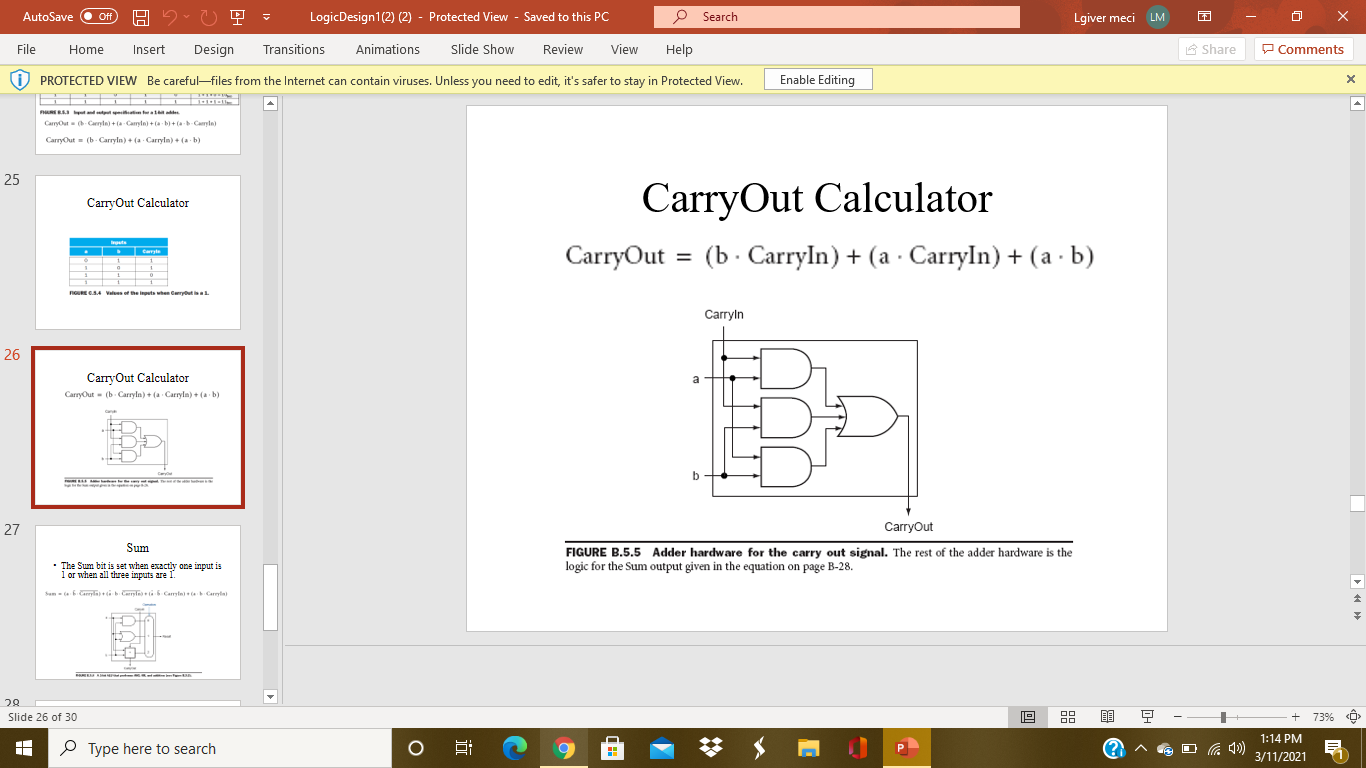Click the Redo icon
This screenshot has width=1366, height=768.
point(209,17)
